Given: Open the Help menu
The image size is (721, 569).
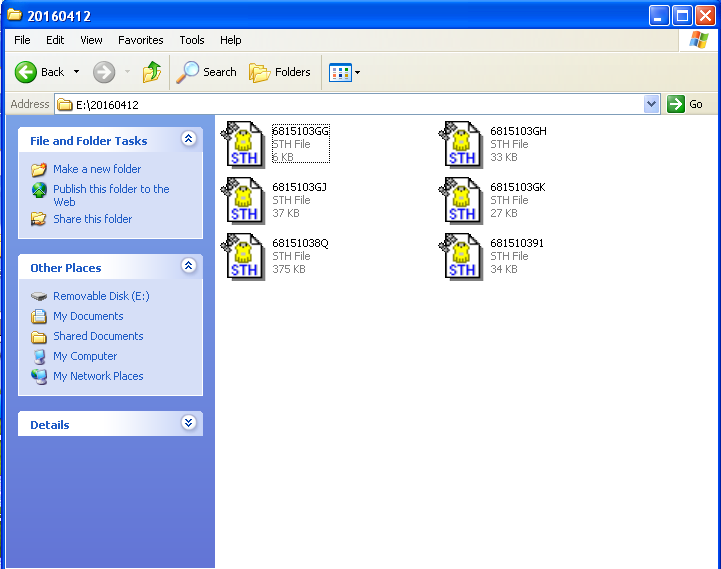Looking at the screenshot, I should click(230, 40).
